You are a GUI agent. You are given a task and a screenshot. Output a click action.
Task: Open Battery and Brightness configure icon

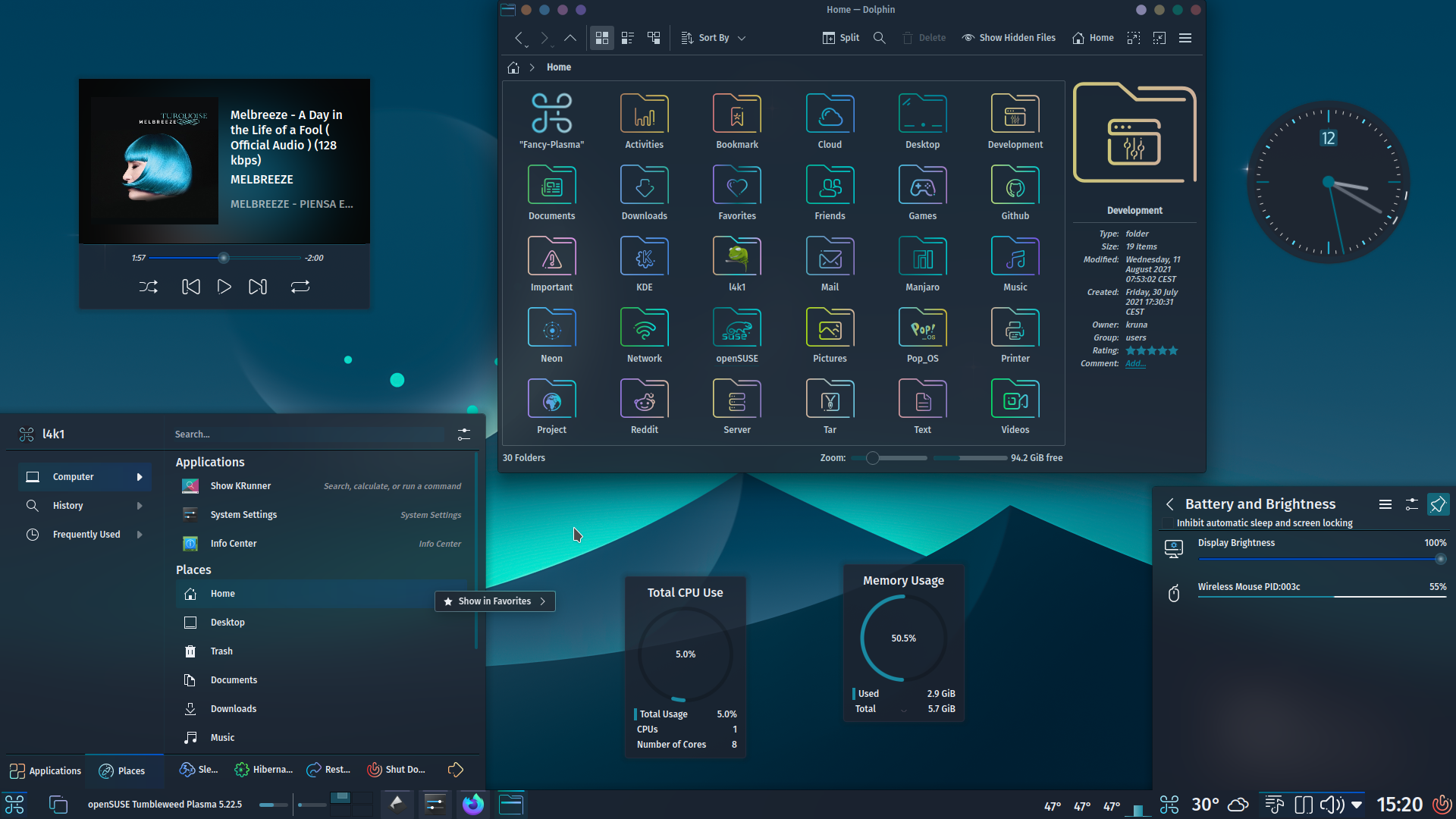click(x=1412, y=504)
